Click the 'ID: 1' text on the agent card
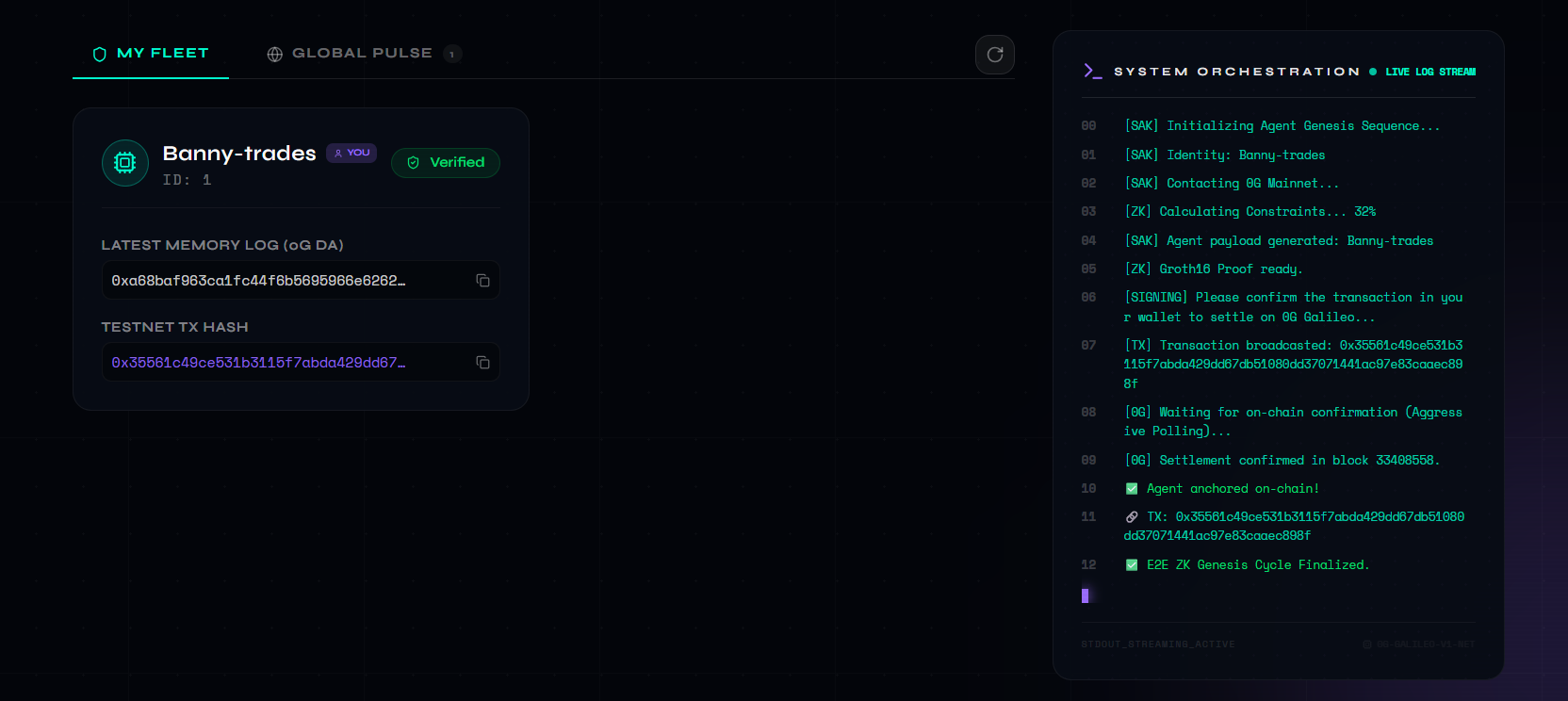The height and width of the screenshot is (701, 1568). click(x=187, y=180)
